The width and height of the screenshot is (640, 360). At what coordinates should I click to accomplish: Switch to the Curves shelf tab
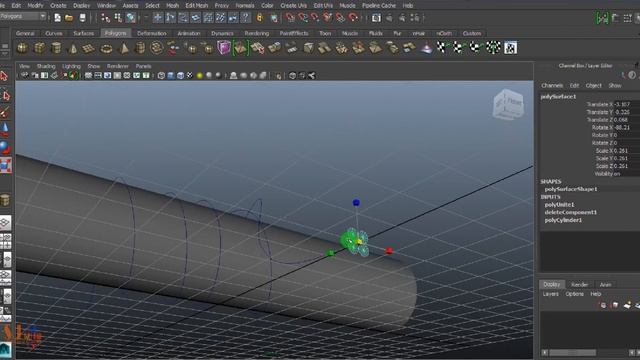(54, 33)
